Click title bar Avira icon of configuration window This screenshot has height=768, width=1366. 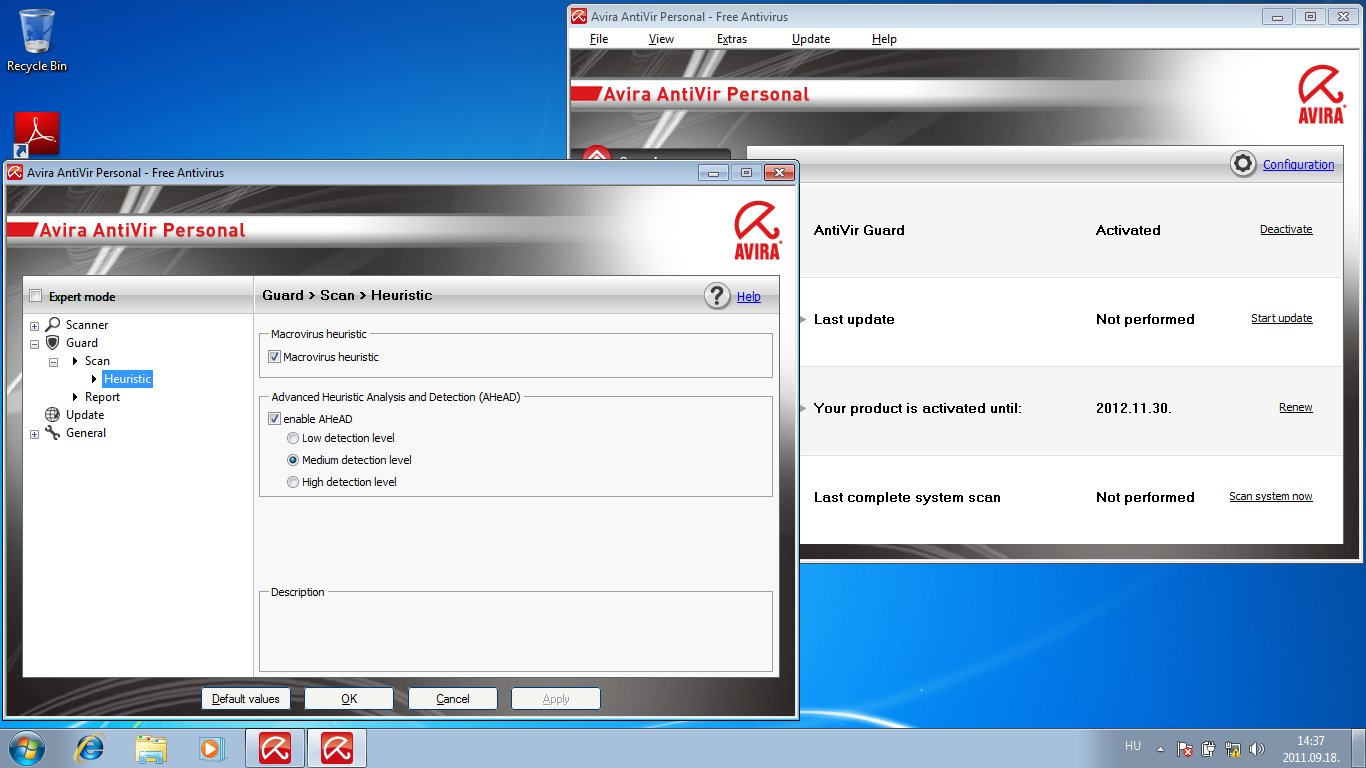[x=15, y=172]
